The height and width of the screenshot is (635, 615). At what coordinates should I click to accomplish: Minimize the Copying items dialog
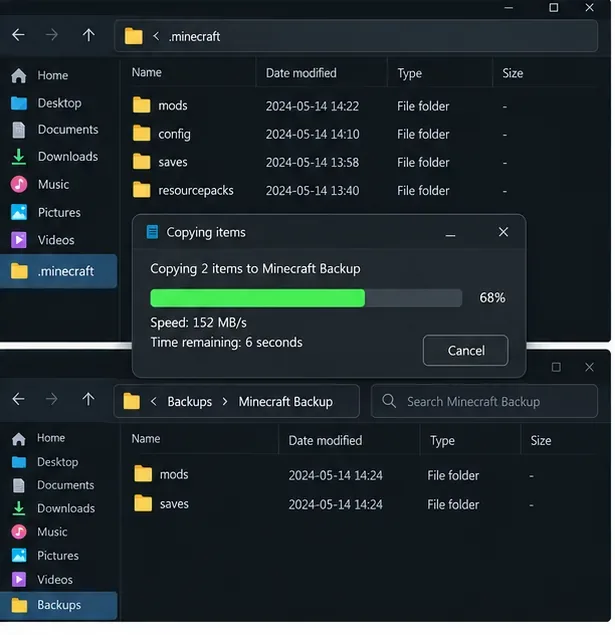tap(450, 234)
